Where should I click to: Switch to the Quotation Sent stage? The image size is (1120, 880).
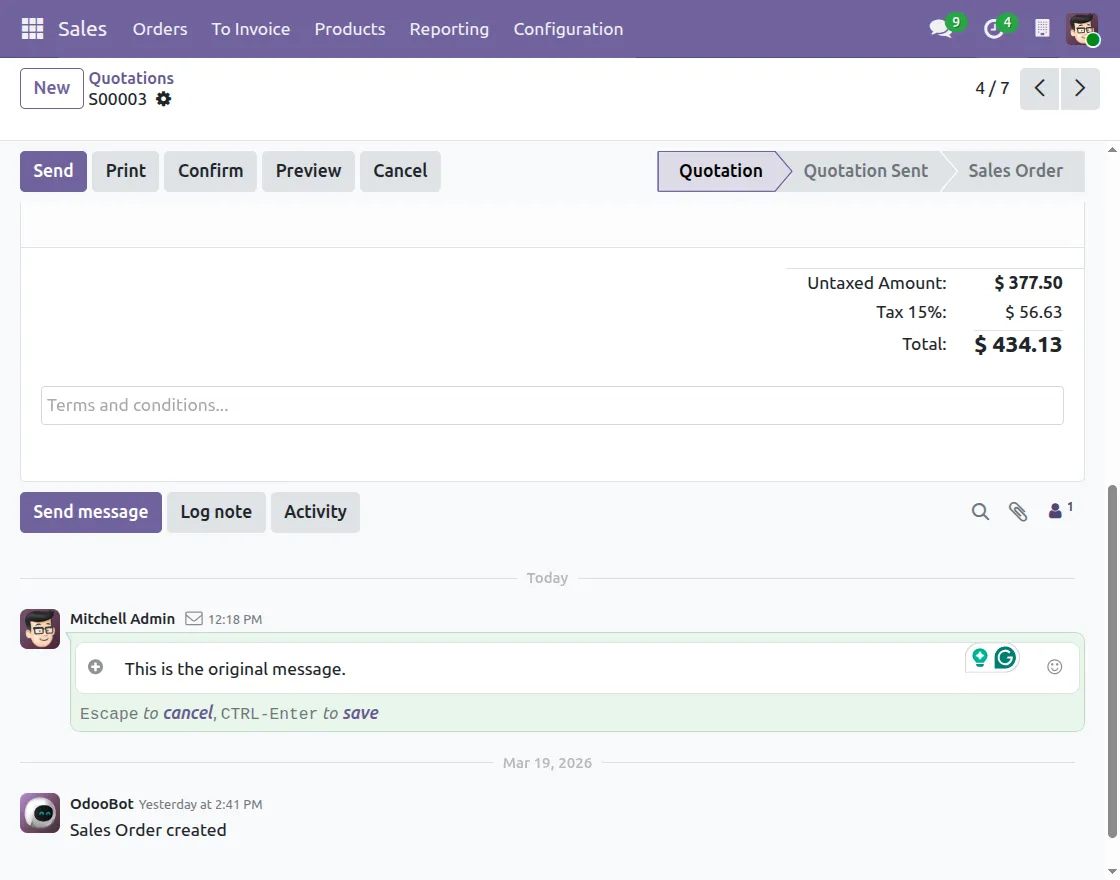[x=865, y=170]
